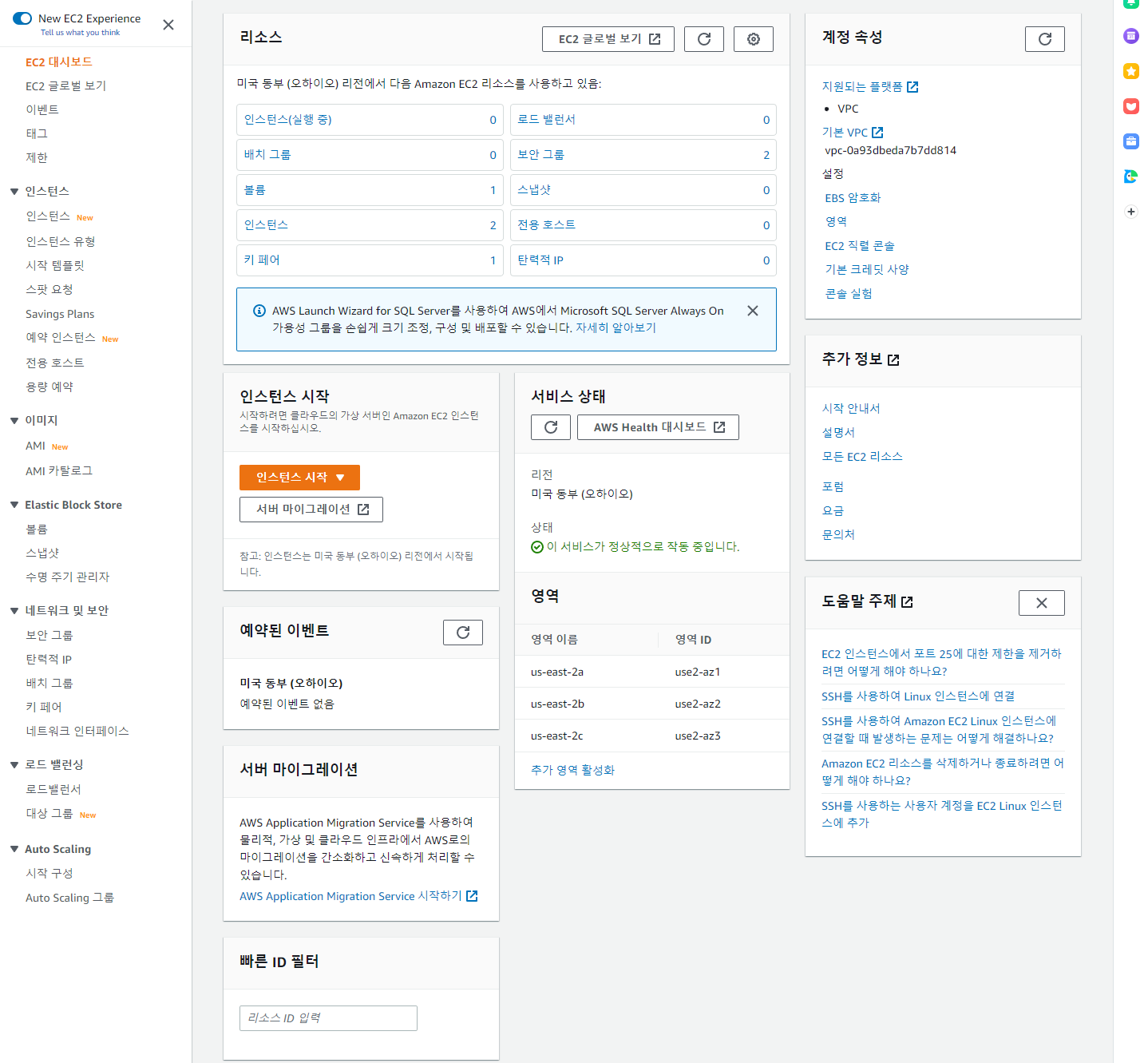Dismiss the SQL Server Launch Wizard notice

pos(753,311)
